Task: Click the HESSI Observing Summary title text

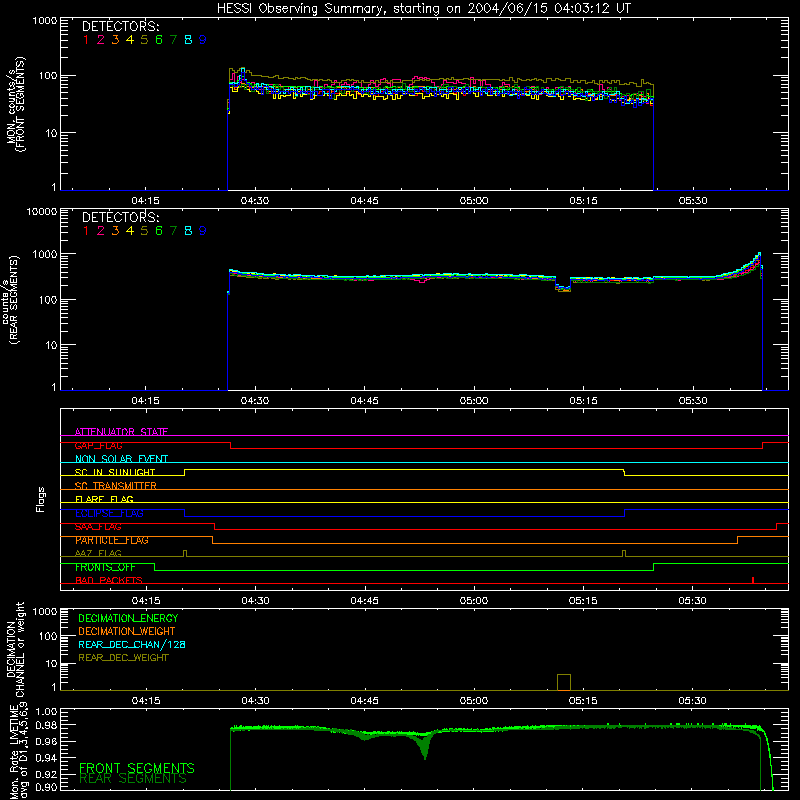Action: click(x=423, y=9)
